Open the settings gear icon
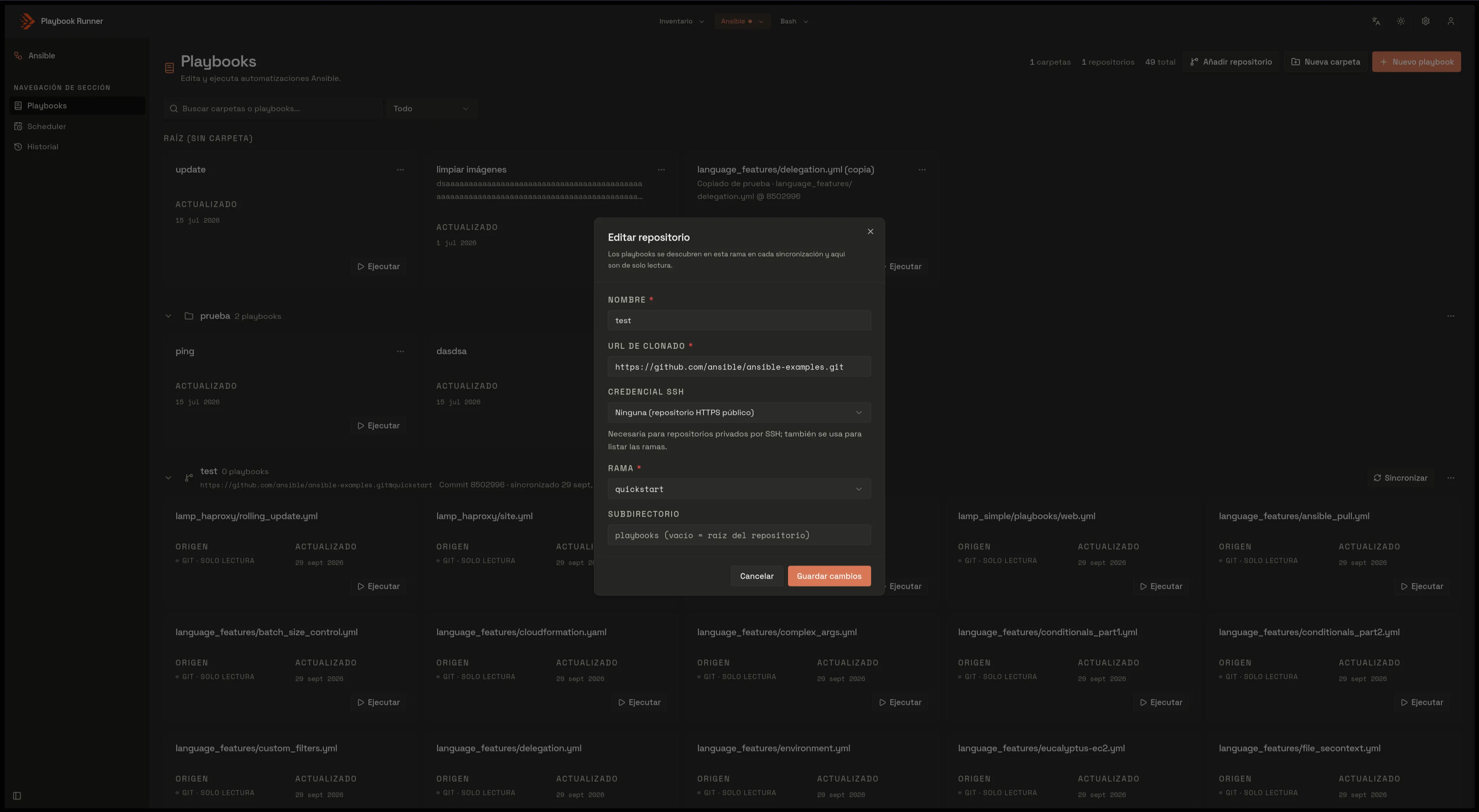The height and width of the screenshot is (812, 1479). coord(1425,21)
